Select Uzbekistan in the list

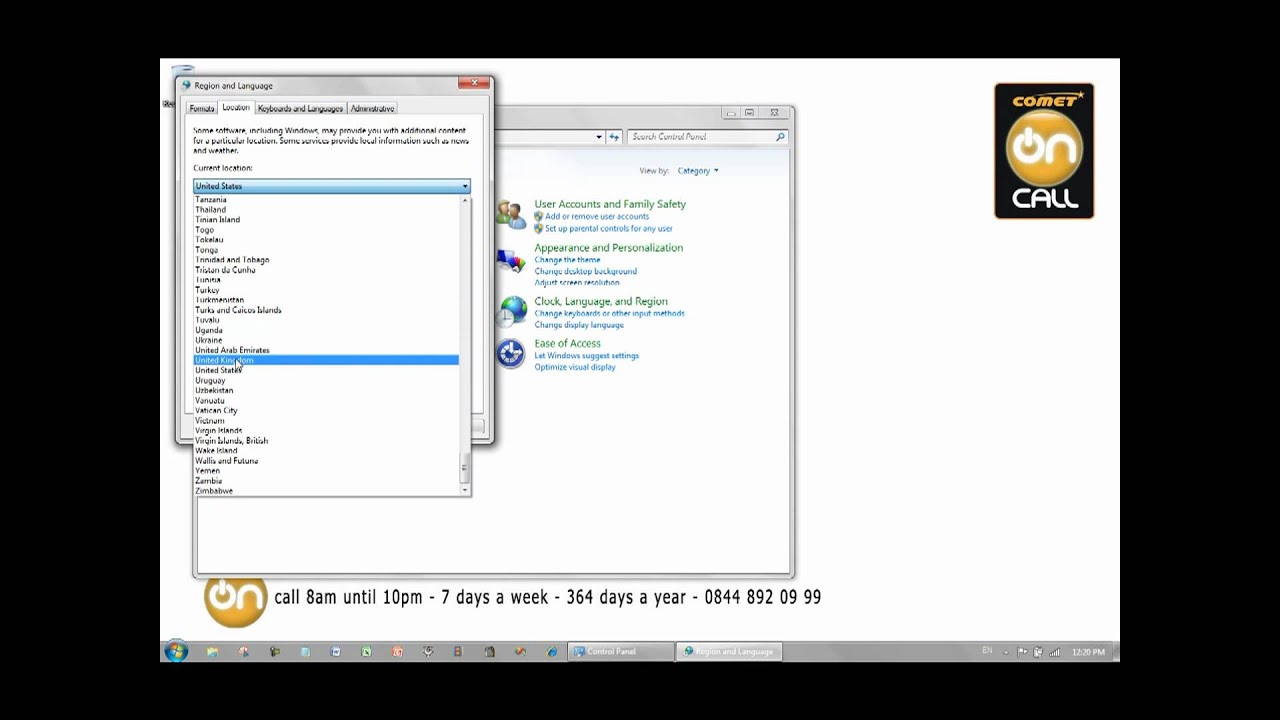[x=326, y=390]
